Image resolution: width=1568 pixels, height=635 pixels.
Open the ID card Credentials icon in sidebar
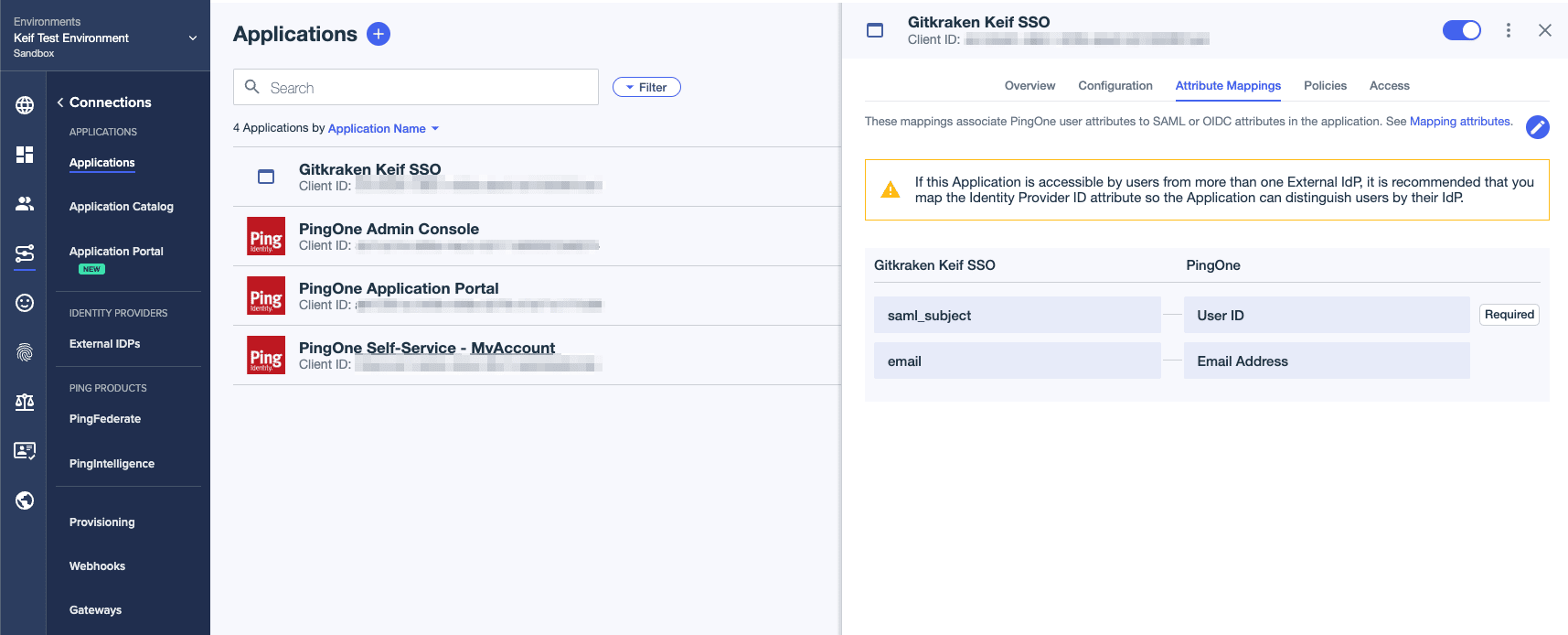pos(25,450)
